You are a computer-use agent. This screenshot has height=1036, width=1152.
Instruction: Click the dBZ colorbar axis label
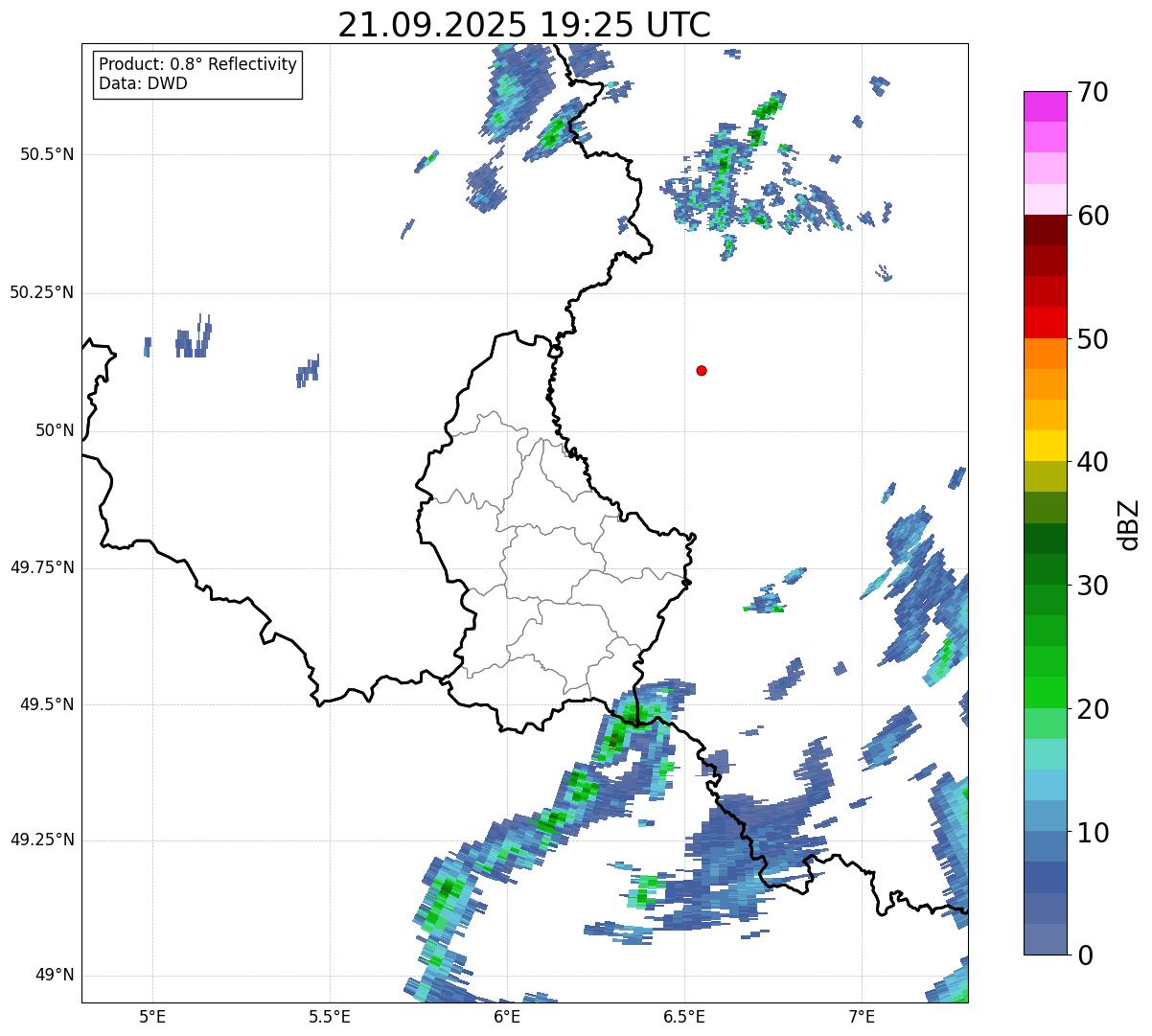click(1129, 523)
